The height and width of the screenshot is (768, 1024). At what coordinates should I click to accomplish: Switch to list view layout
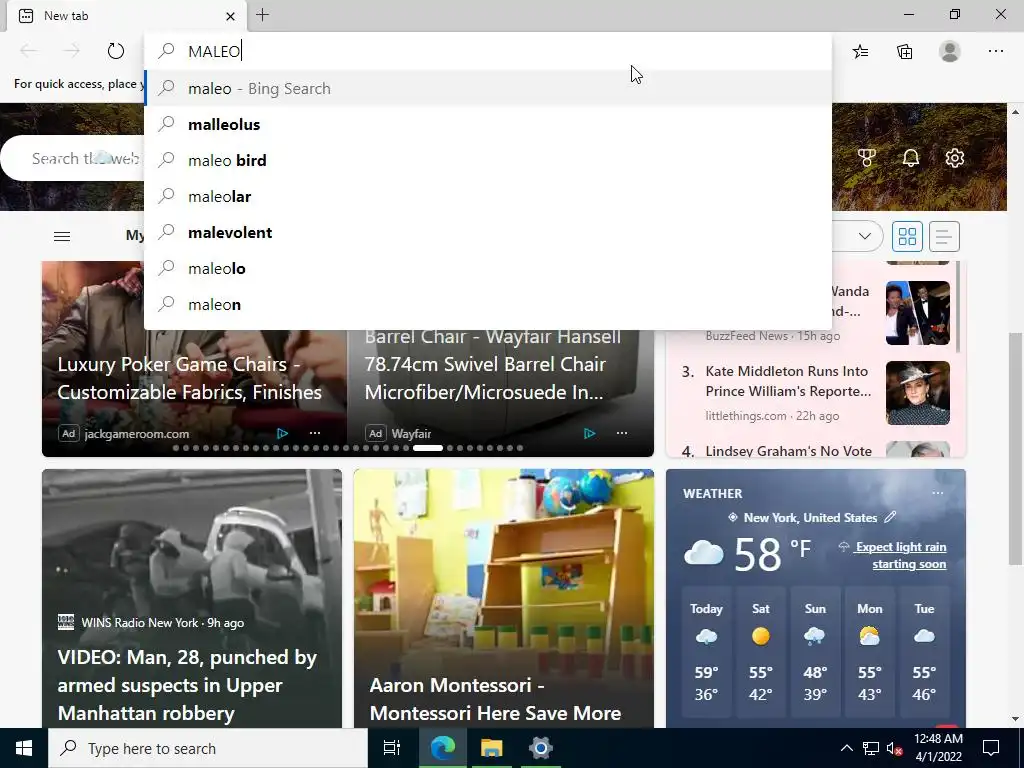point(944,236)
